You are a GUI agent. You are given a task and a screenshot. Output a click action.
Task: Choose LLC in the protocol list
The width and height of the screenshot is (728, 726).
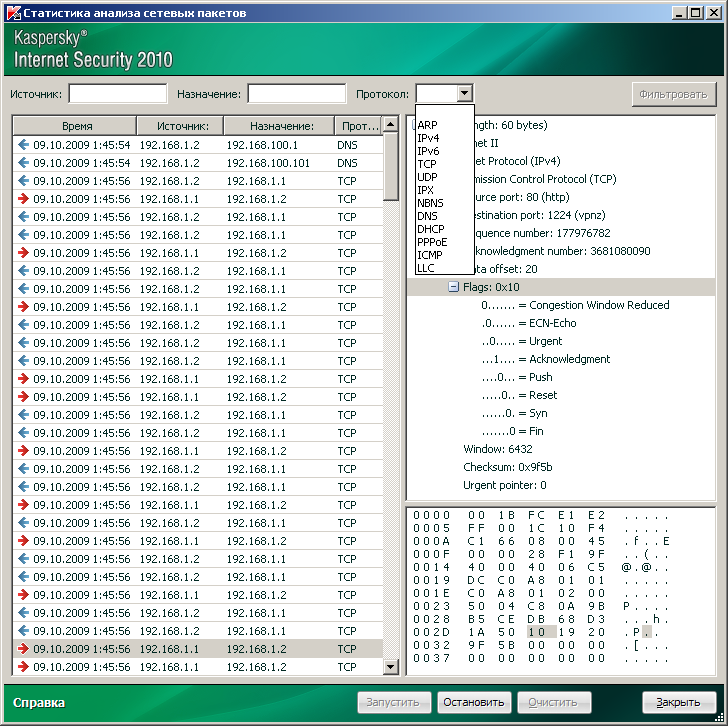(x=426, y=268)
